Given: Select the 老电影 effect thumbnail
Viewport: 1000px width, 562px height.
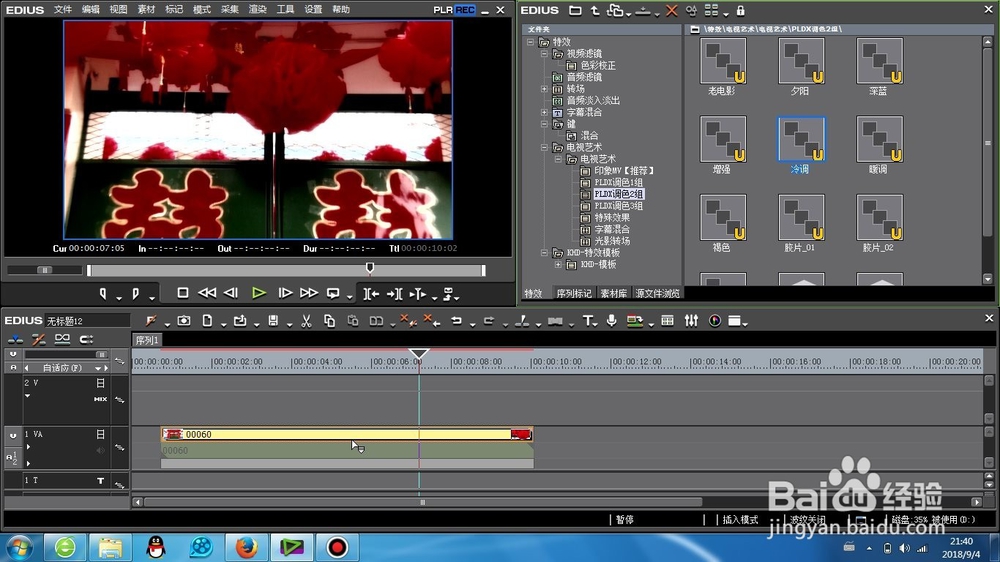Looking at the screenshot, I should pos(722,61).
